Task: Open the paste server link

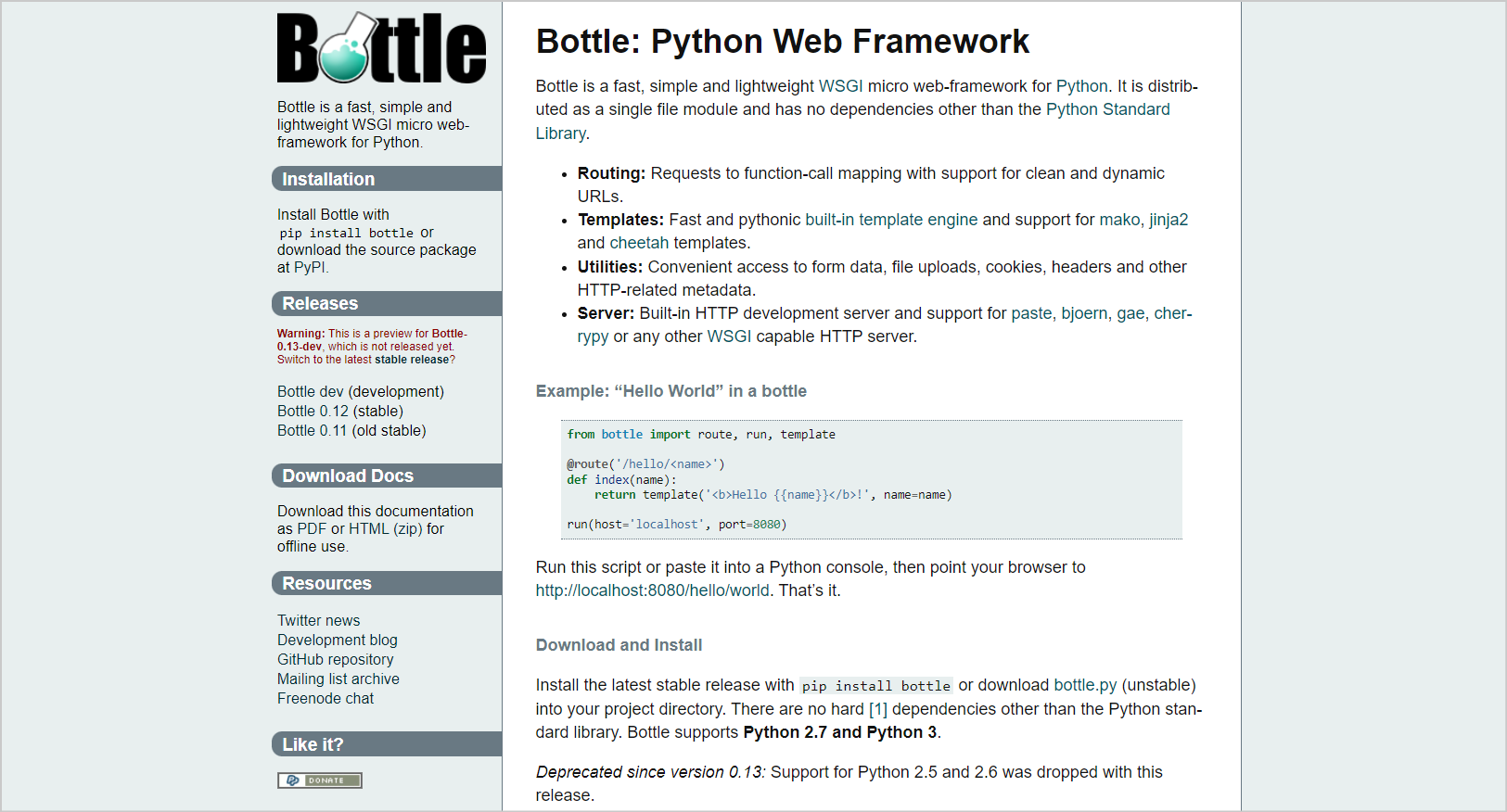Action: click(1031, 313)
